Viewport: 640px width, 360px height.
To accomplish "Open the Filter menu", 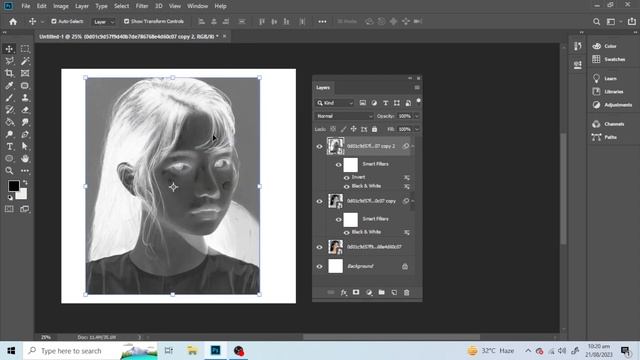I will pyautogui.click(x=142, y=6).
